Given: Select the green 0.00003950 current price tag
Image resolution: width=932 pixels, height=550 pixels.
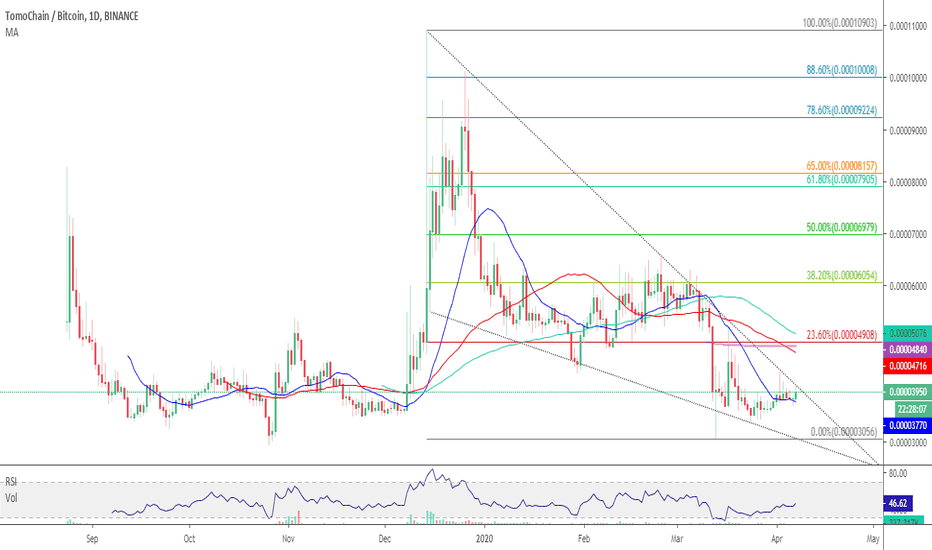Looking at the screenshot, I should [x=908, y=392].
